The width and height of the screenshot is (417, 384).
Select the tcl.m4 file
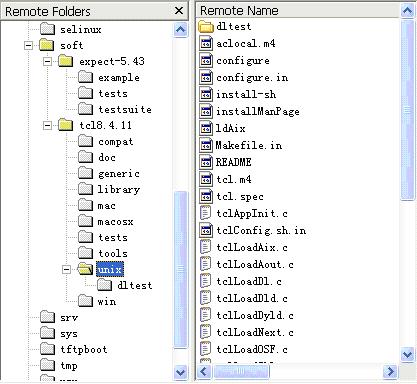click(x=234, y=179)
